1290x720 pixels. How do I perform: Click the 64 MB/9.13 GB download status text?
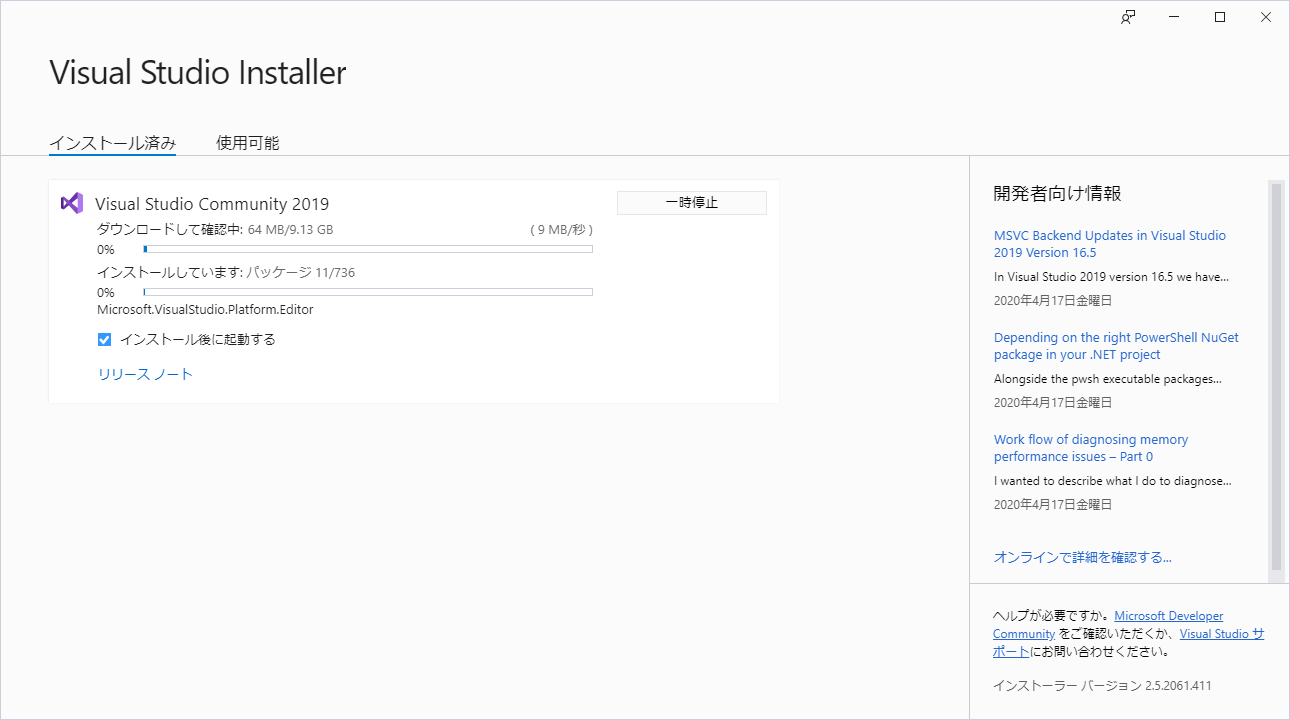point(291,230)
